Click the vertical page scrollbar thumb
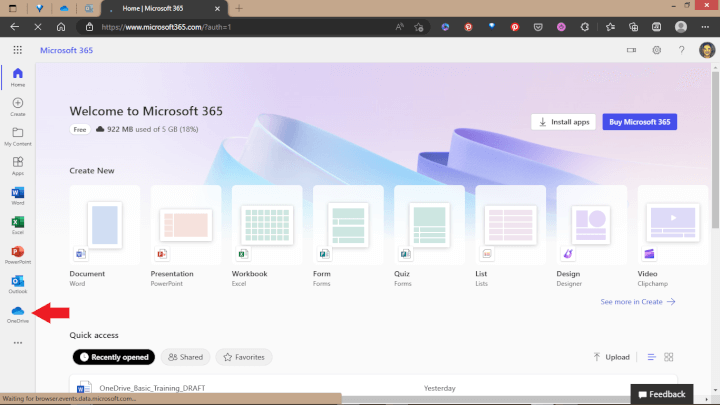The width and height of the screenshot is (720, 405). point(715,150)
